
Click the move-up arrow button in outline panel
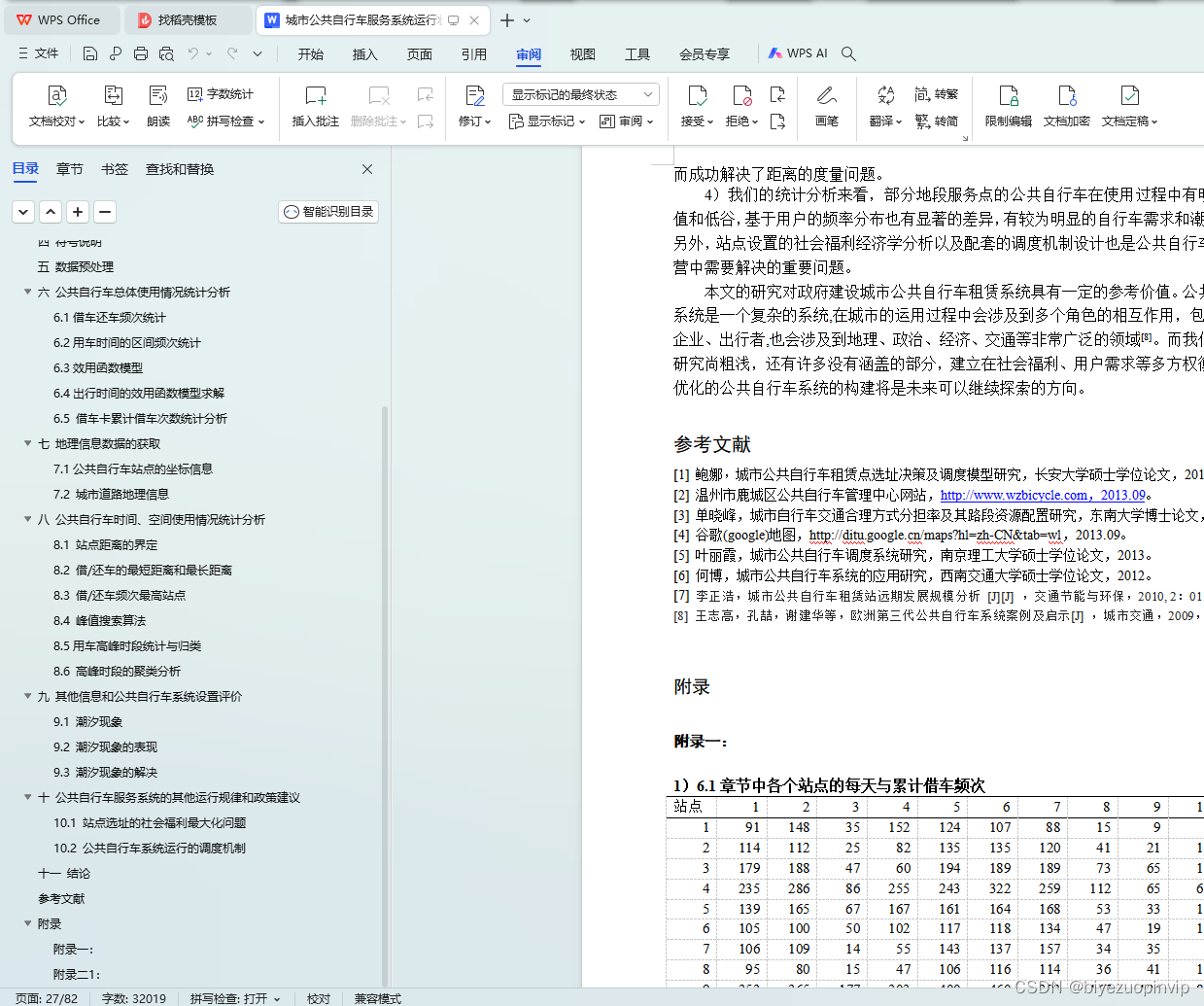click(52, 211)
